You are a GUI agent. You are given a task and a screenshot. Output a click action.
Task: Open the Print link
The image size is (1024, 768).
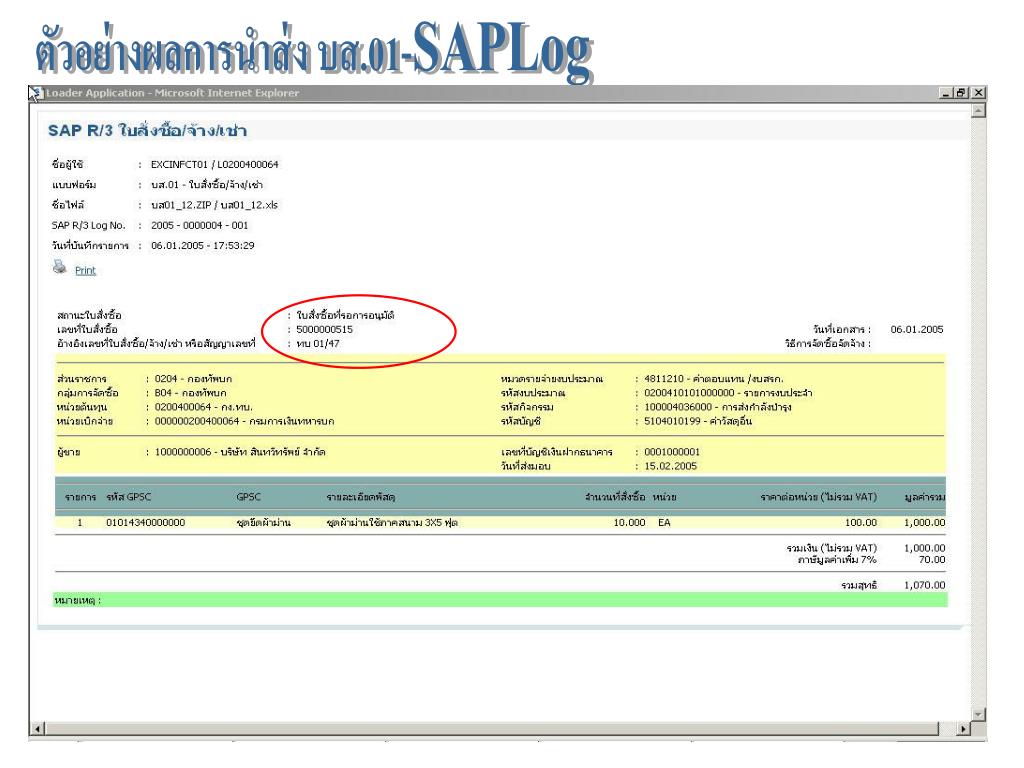click(85, 270)
